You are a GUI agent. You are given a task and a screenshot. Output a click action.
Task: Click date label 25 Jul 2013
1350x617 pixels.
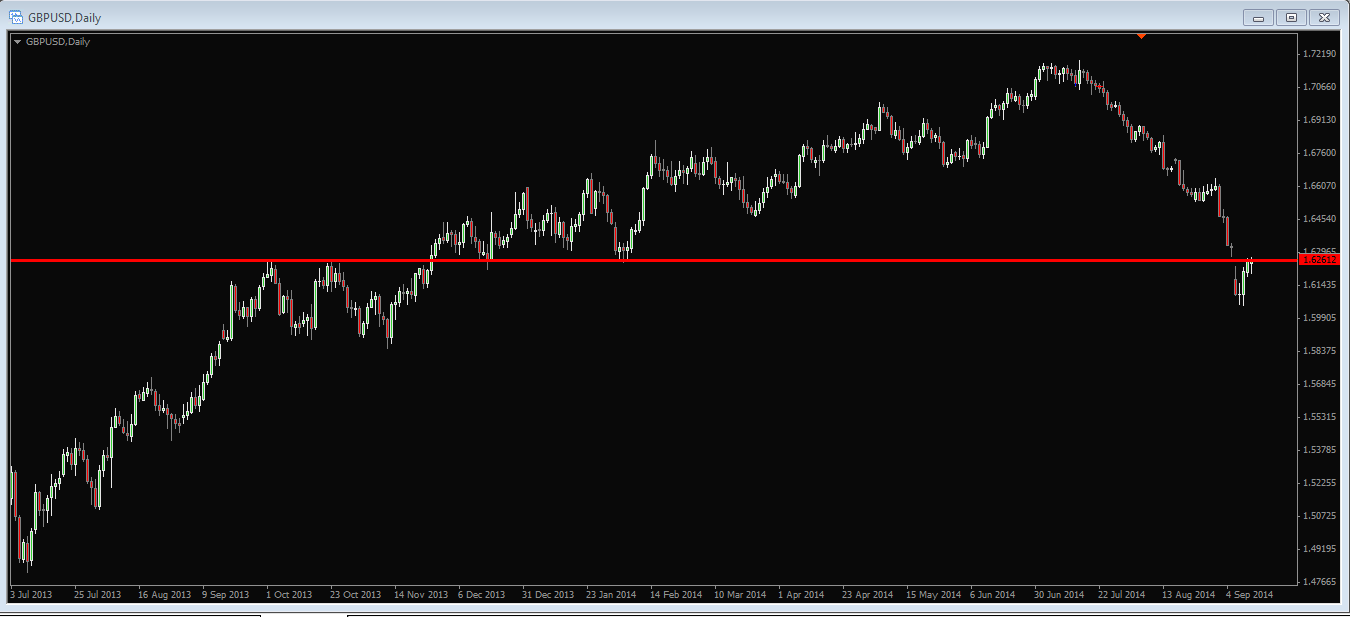pos(97,594)
